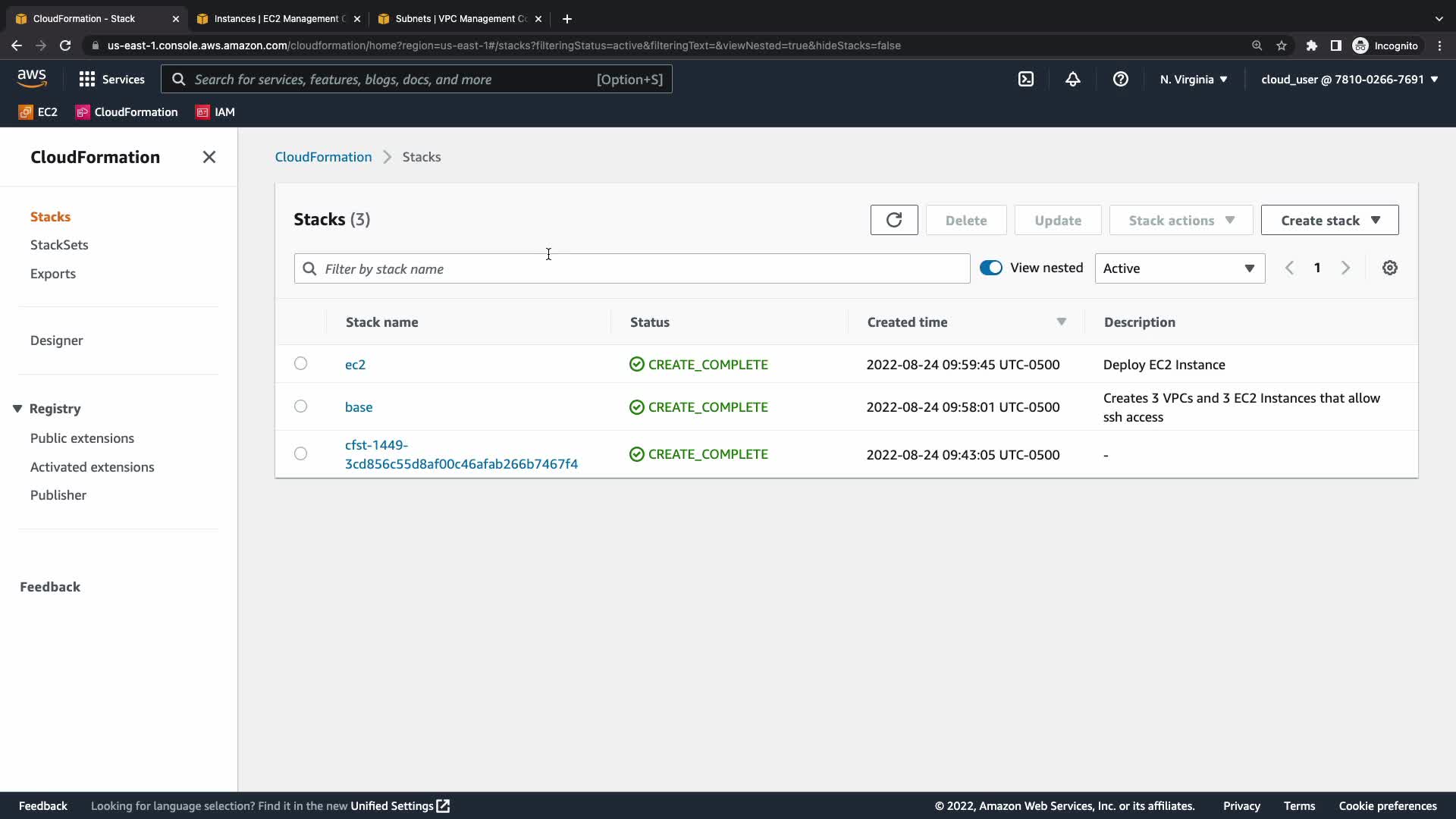Click the Filter by stack name field
This screenshot has width=1456, height=819.
pyautogui.click(x=637, y=268)
